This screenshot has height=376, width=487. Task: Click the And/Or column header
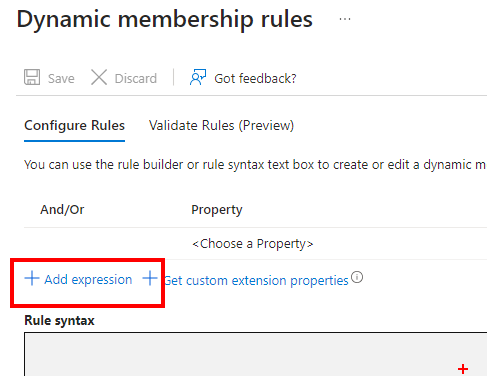(x=62, y=210)
